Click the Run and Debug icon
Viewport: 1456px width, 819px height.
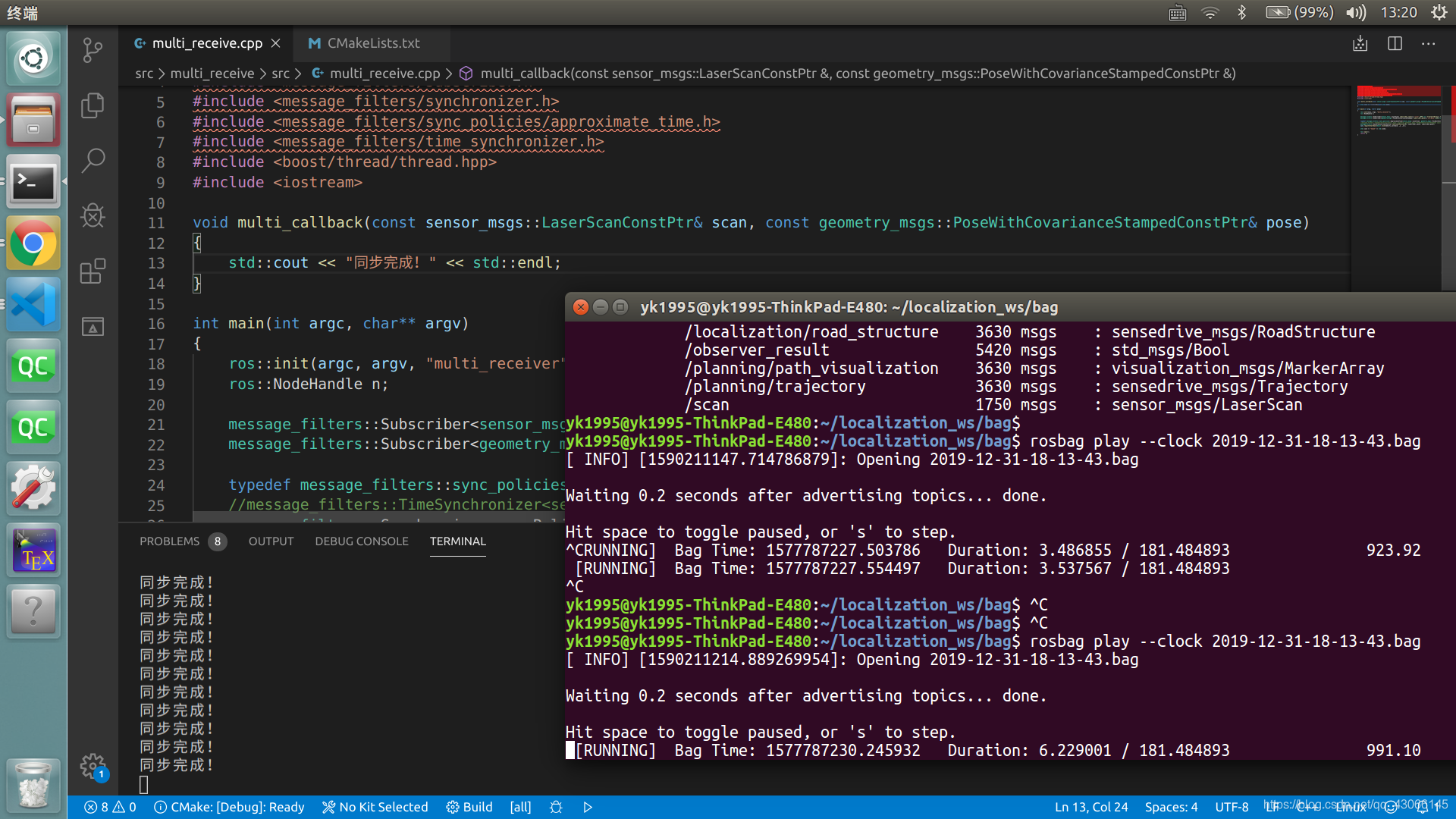click(x=93, y=214)
